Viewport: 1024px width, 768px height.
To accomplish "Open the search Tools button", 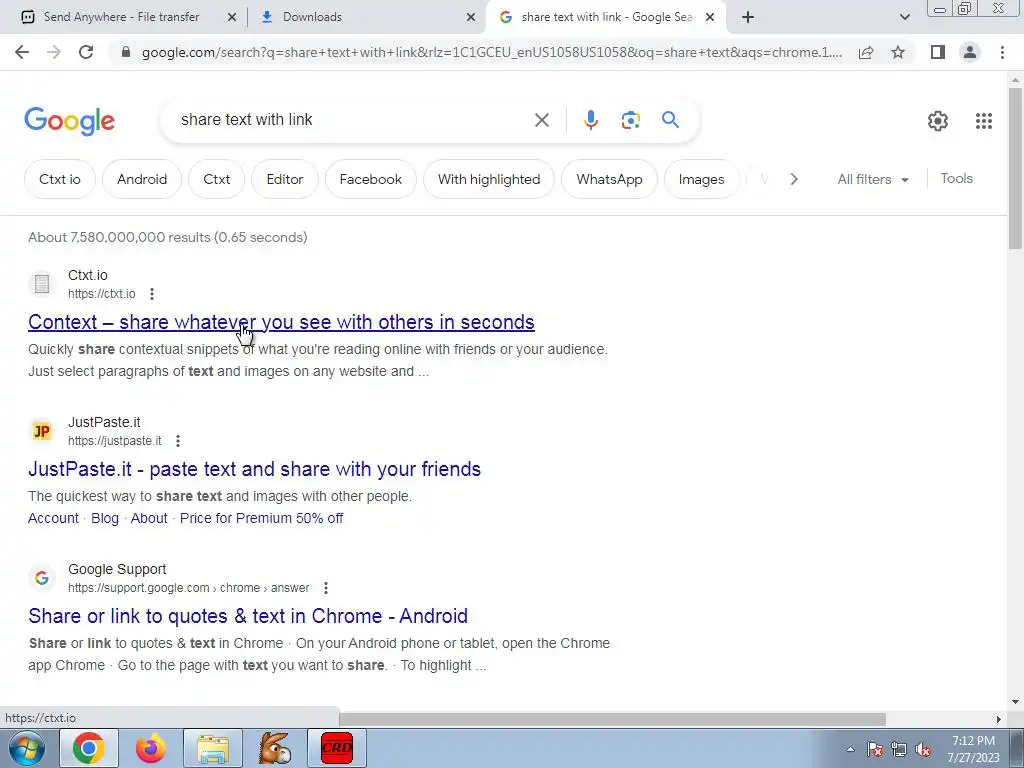I will click(956, 178).
